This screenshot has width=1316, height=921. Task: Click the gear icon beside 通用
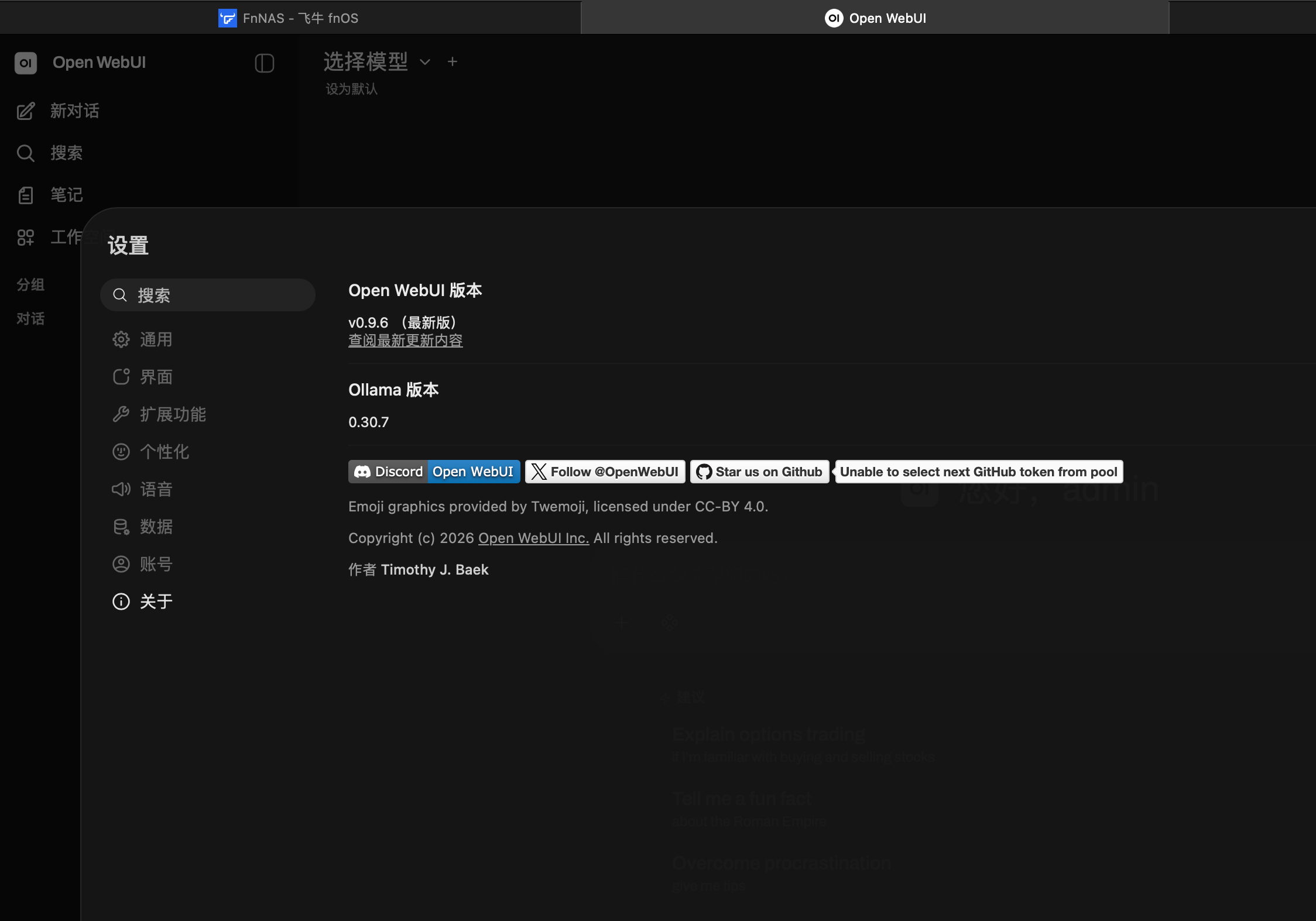tap(121, 339)
